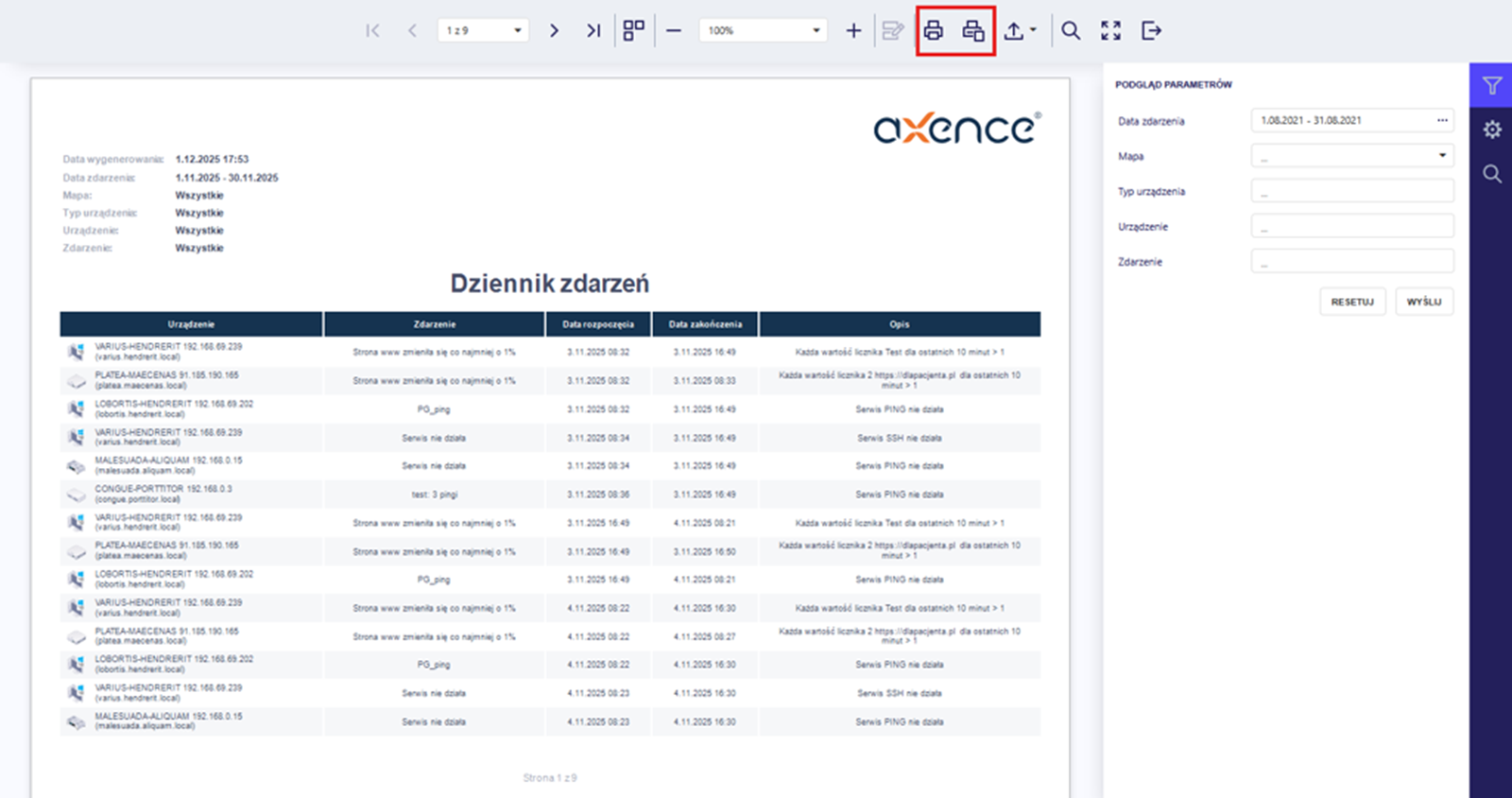The width and height of the screenshot is (1512, 798).
Task: Click the Typ urządzenia input field
Action: [x=1351, y=192]
